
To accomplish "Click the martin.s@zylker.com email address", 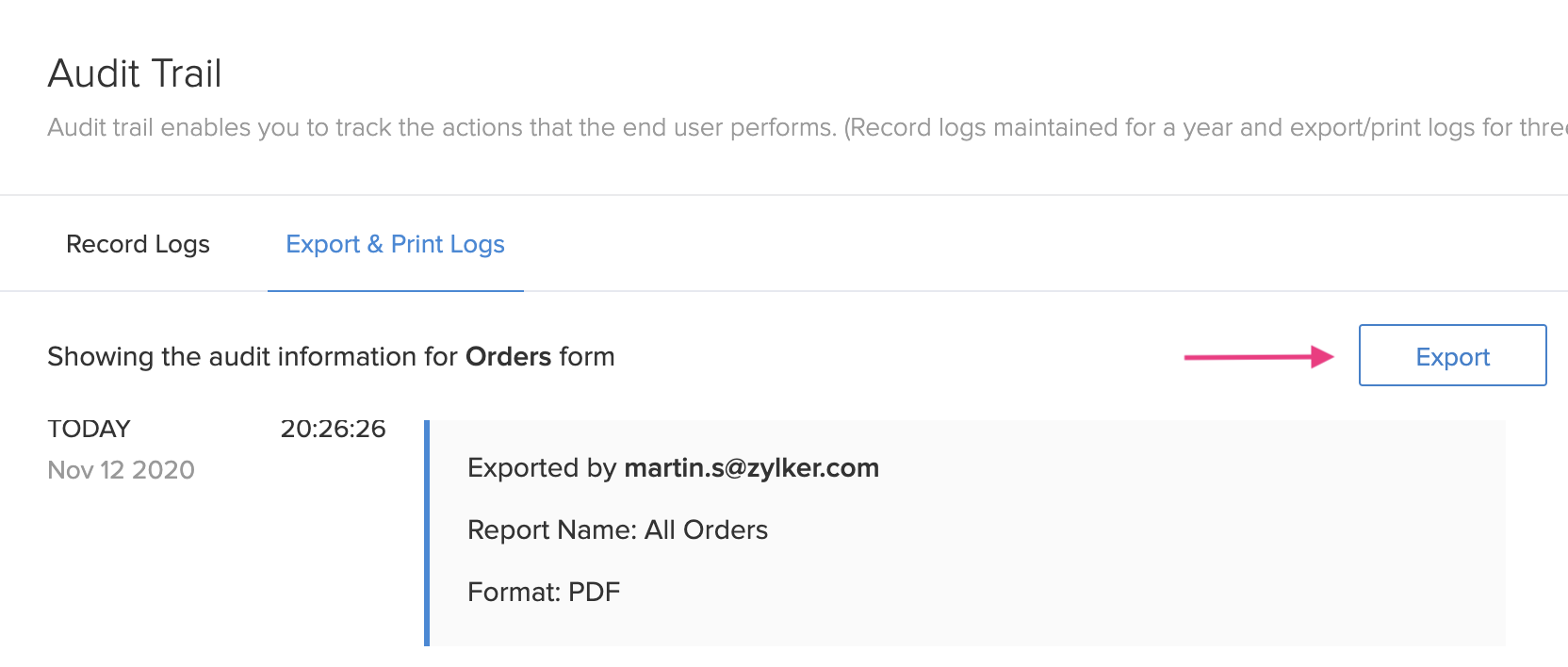I will pos(751,468).
